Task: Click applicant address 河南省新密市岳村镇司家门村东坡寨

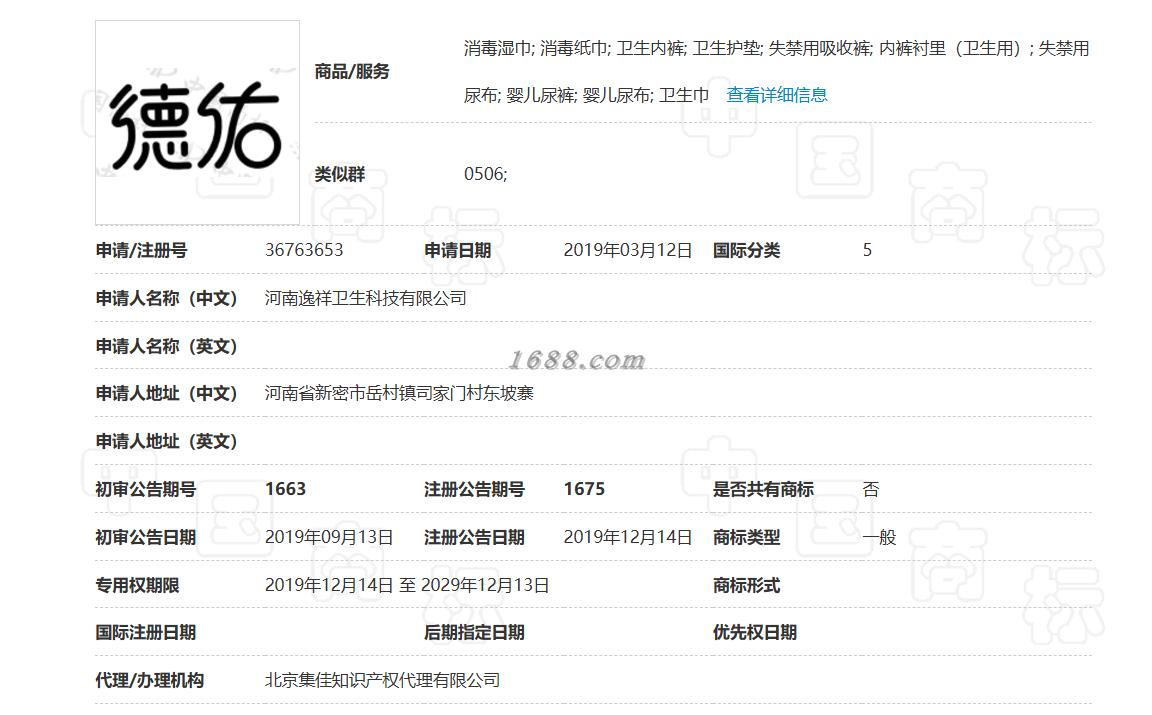Action: coord(399,394)
